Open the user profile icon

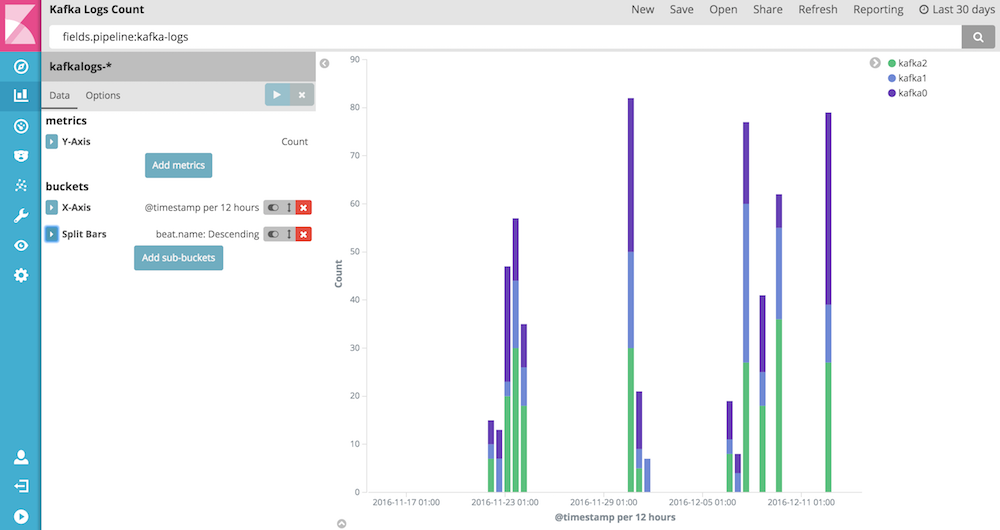[21, 457]
